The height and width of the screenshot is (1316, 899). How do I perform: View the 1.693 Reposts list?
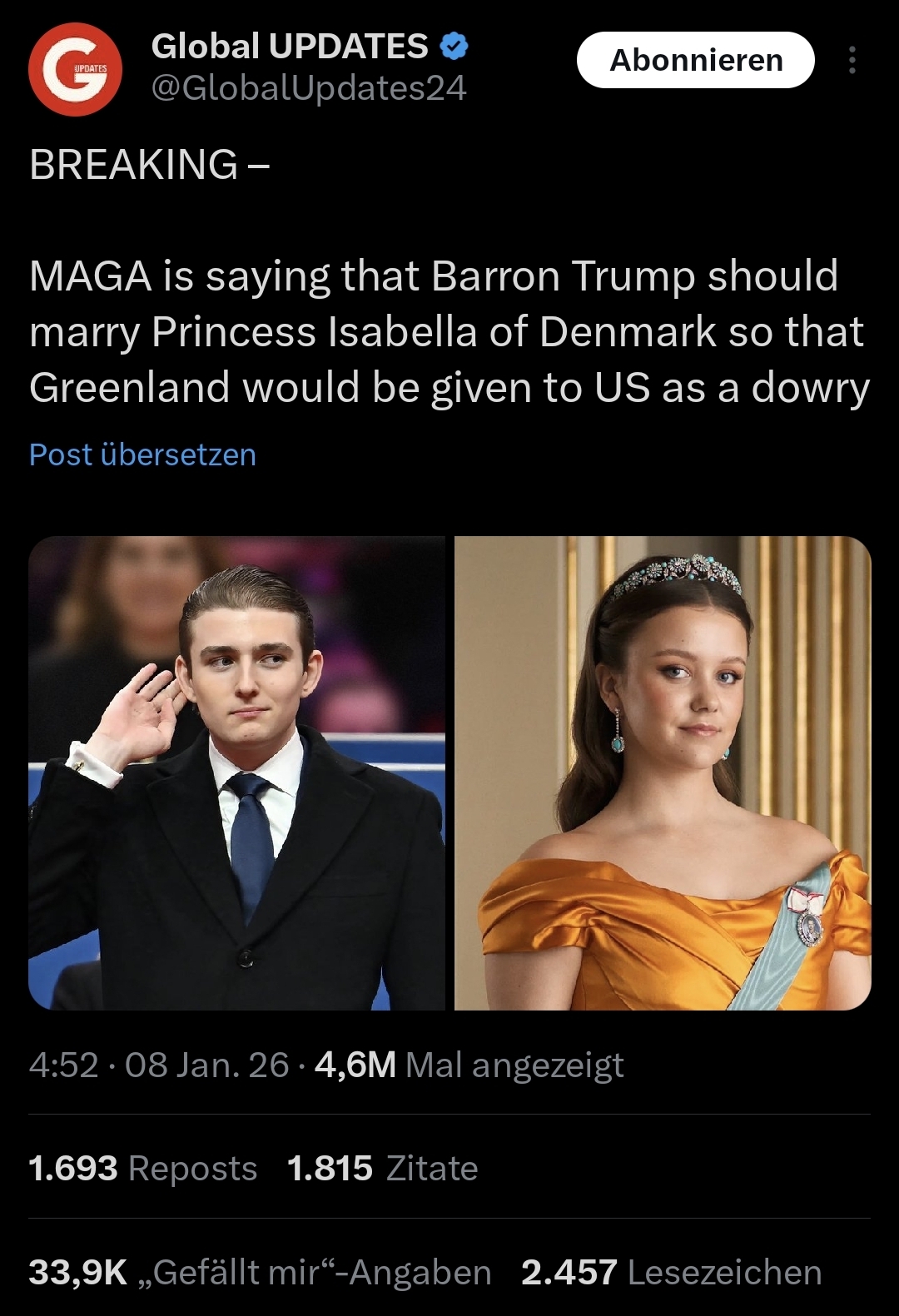click(x=143, y=1168)
